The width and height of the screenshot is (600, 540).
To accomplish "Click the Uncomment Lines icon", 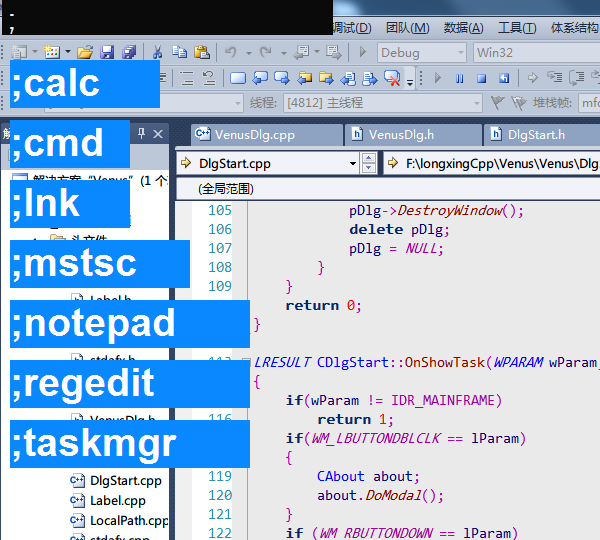I will pos(209,78).
